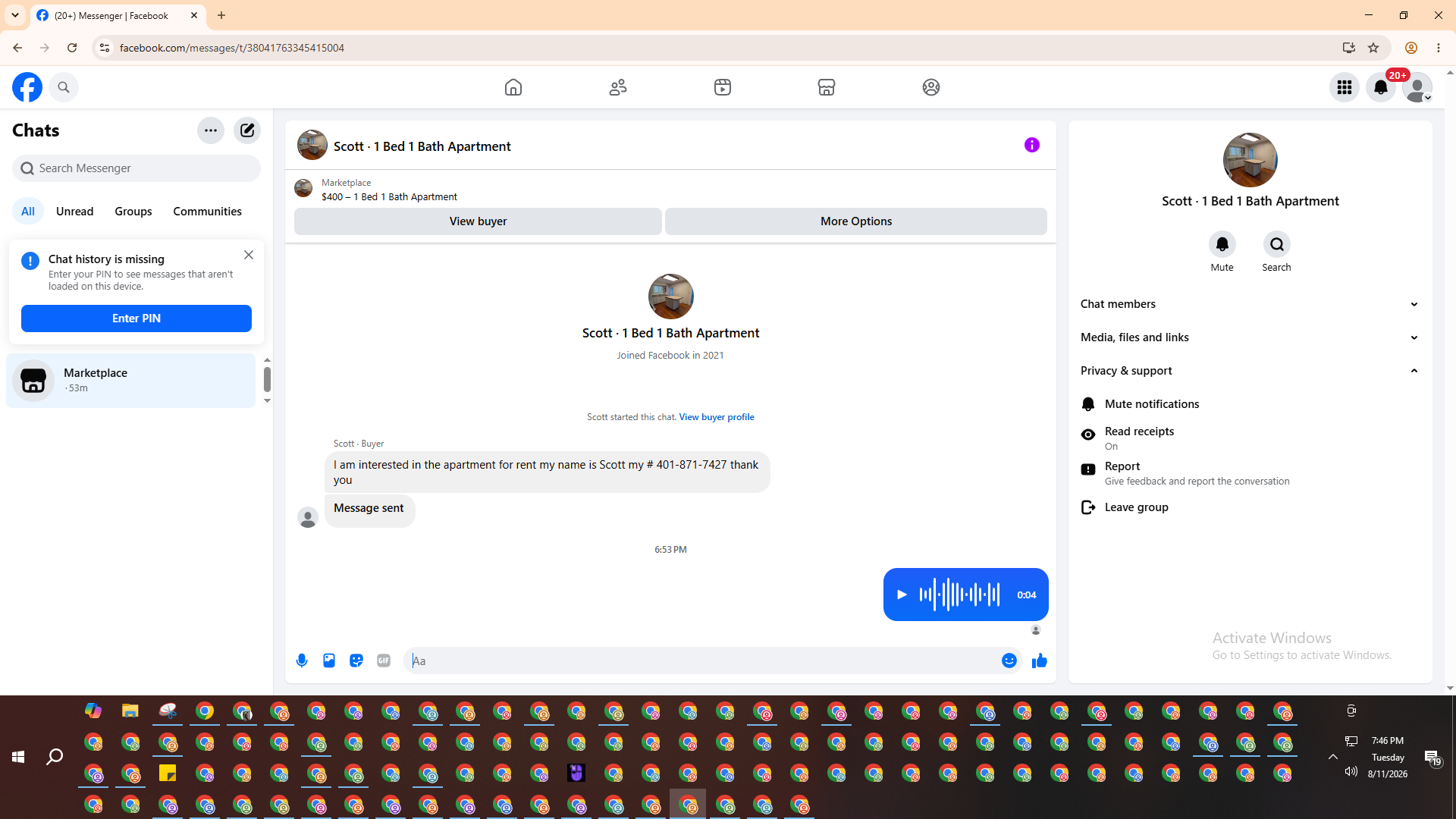
Task: Open Chats options three-dot menu
Action: [x=211, y=130]
